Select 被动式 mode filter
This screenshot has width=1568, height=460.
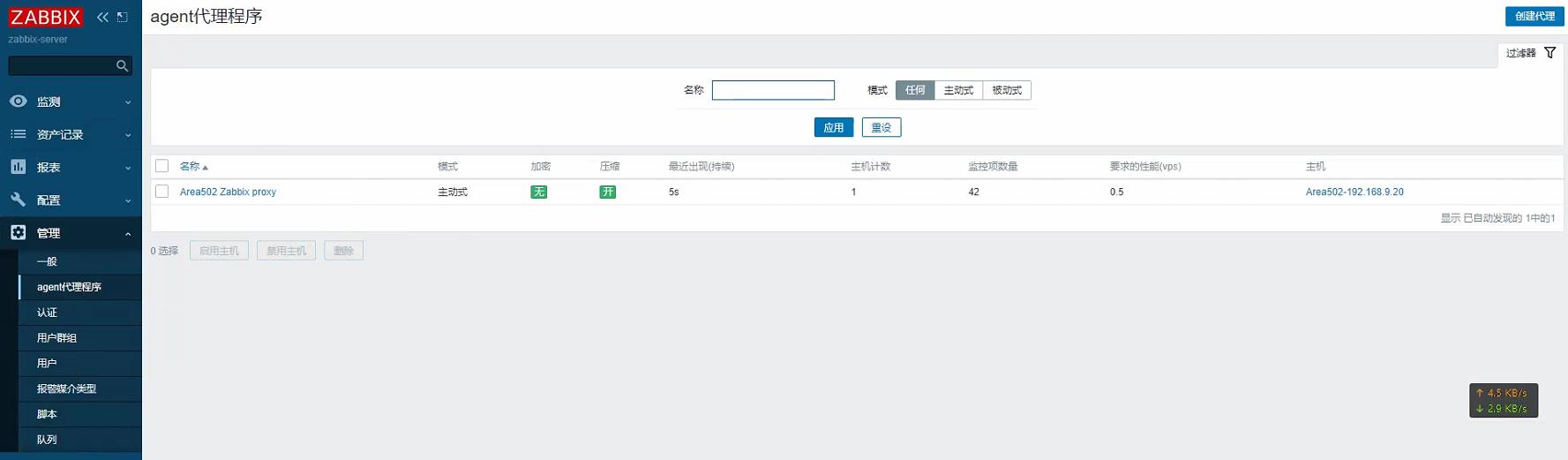[x=1007, y=90]
